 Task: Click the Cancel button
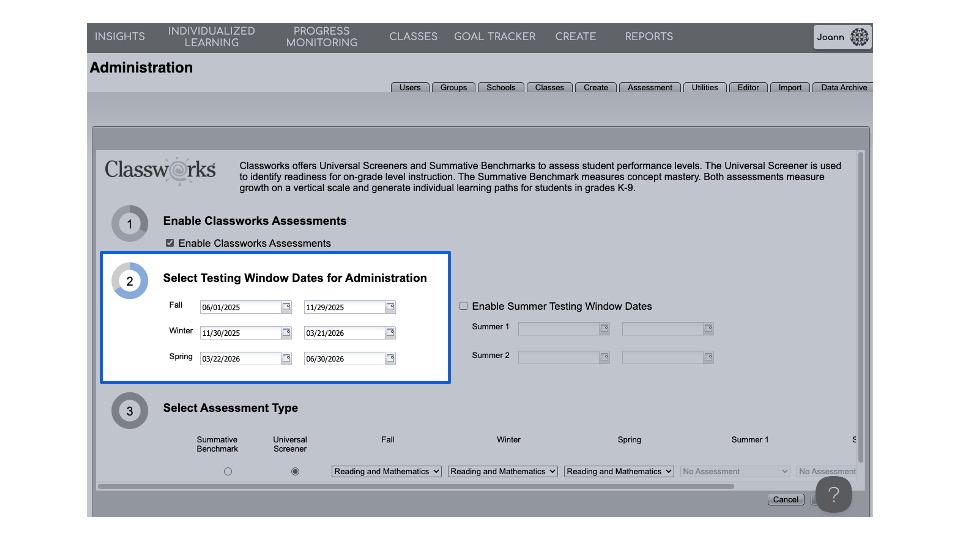pyautogui.click(x=786, y=500)
